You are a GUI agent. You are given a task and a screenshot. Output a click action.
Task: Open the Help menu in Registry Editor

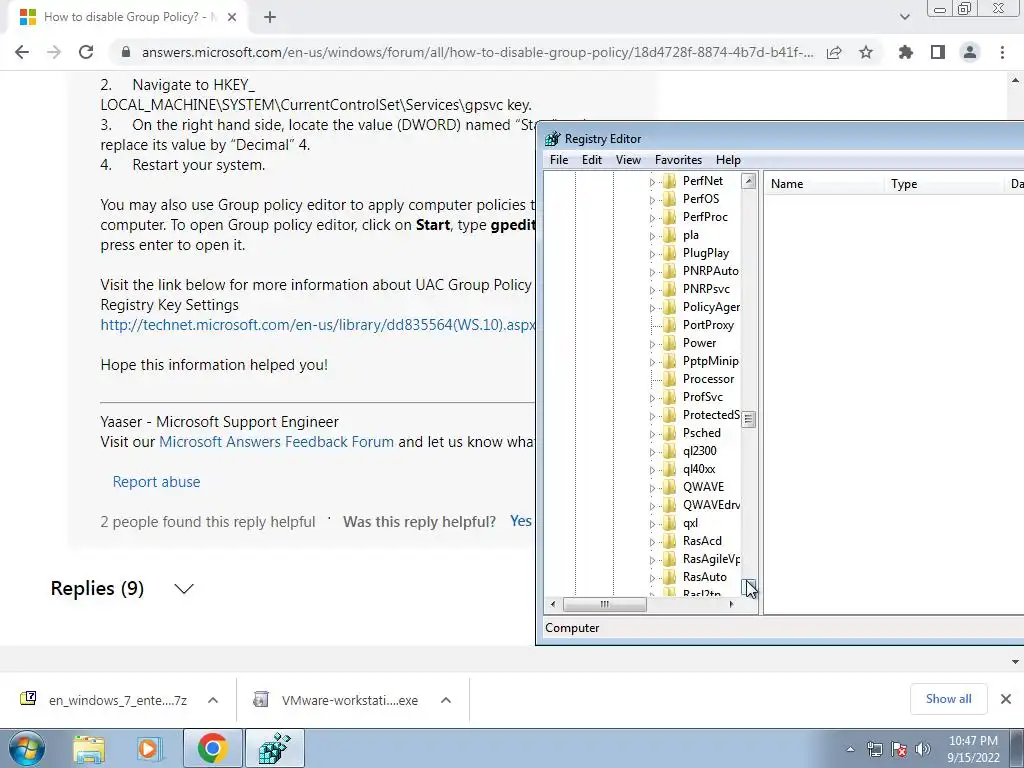click(728, 160)
